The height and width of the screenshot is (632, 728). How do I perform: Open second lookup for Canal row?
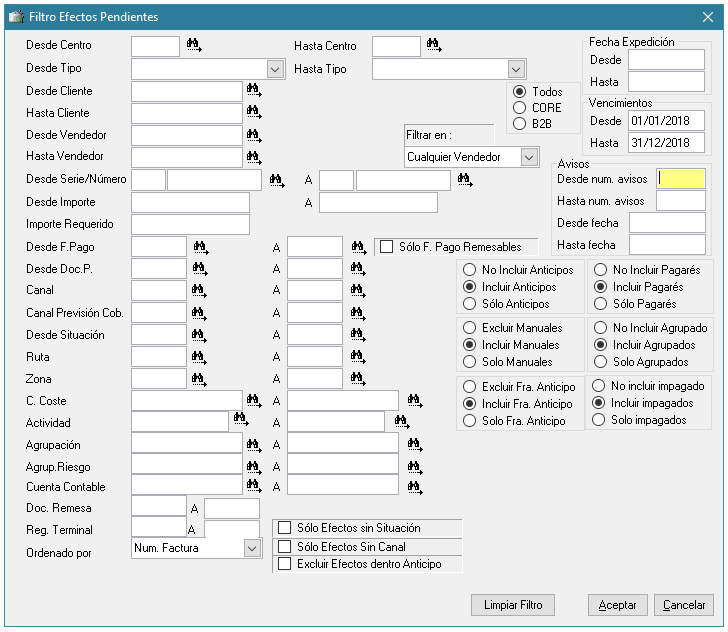coord(358,291)
